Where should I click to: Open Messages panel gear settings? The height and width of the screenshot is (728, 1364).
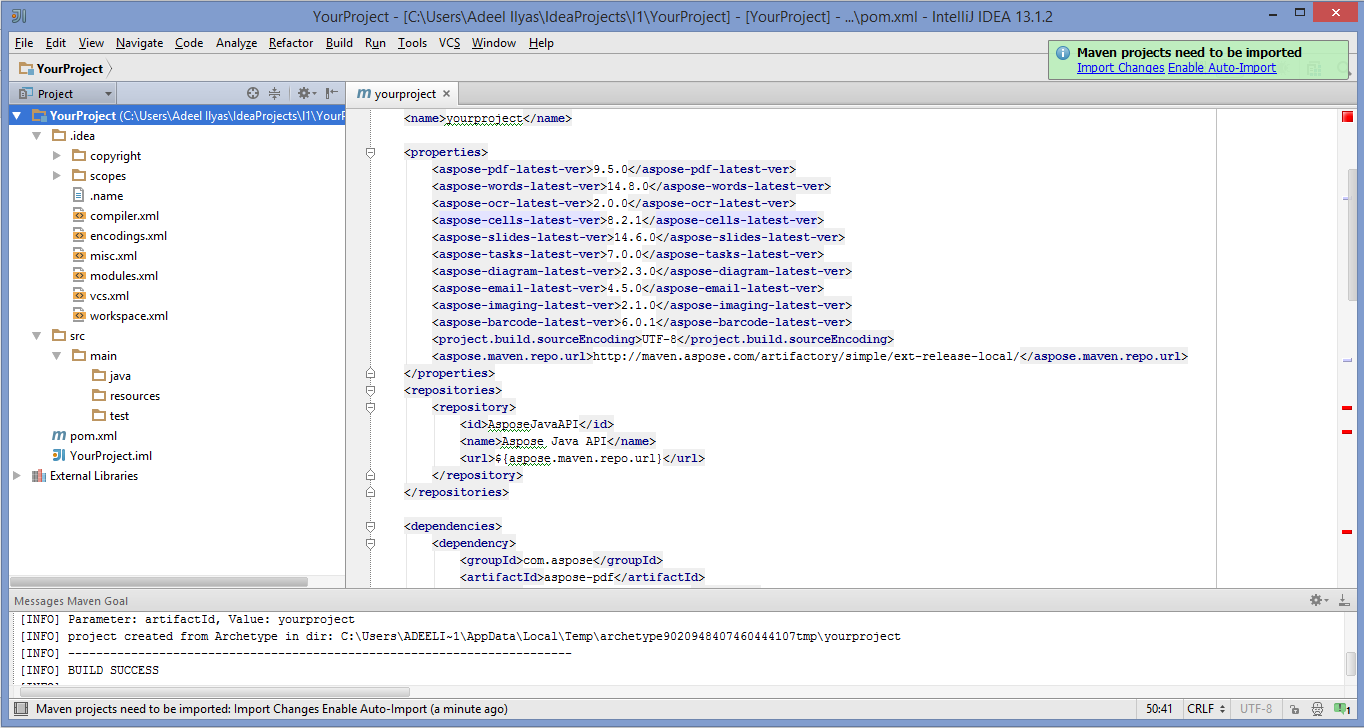click(x=1319, y=600)
